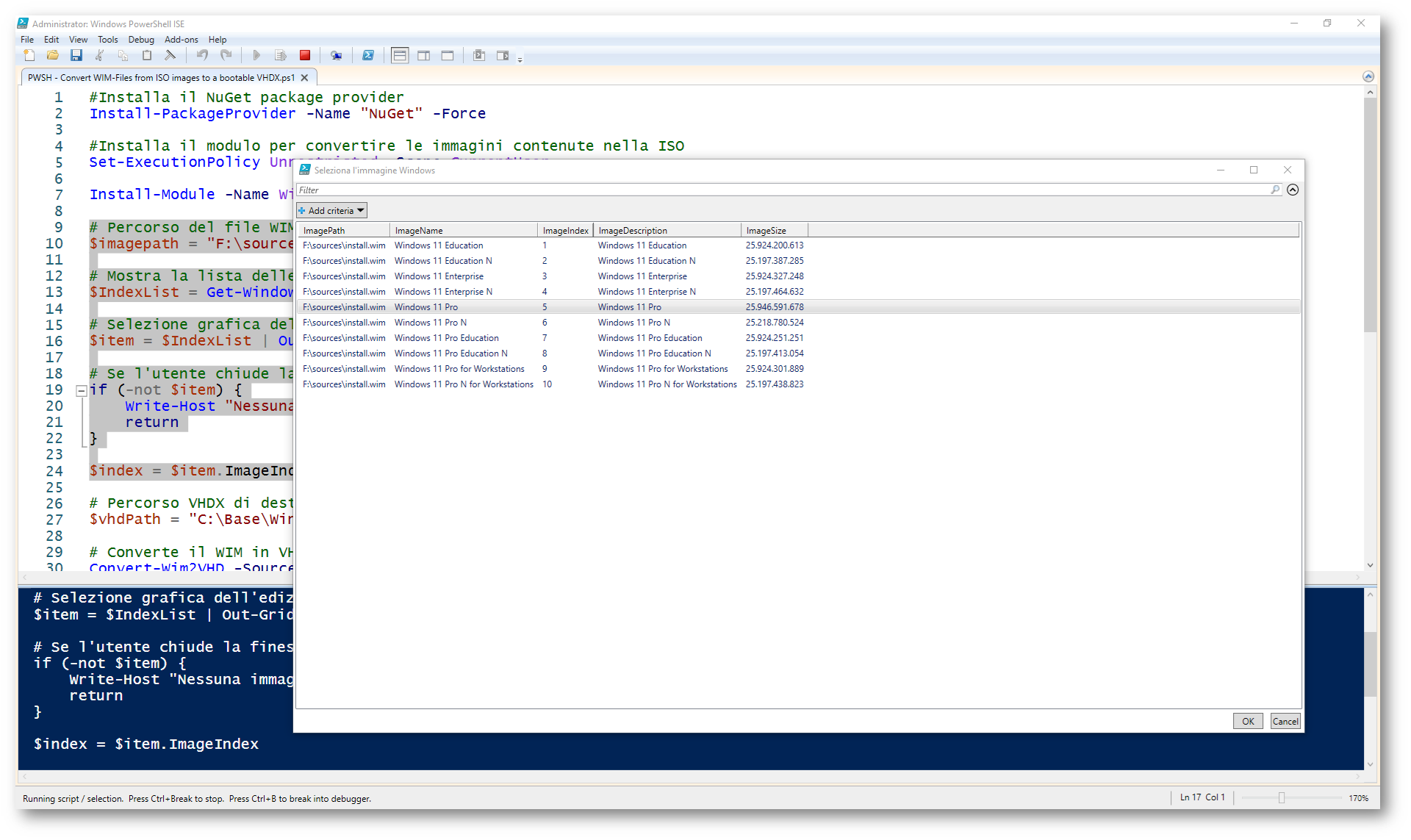Open the Tools menu
The image size is (1411, 840).
[107, 40]
